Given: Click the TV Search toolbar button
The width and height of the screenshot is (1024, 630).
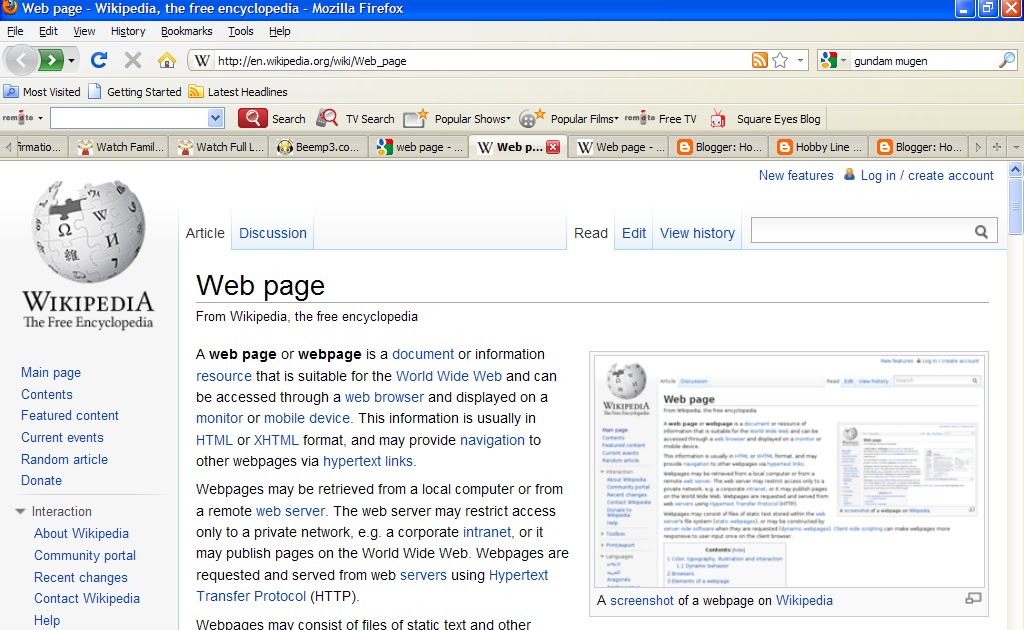Looking at the screenshot, I should coord(356,118).
